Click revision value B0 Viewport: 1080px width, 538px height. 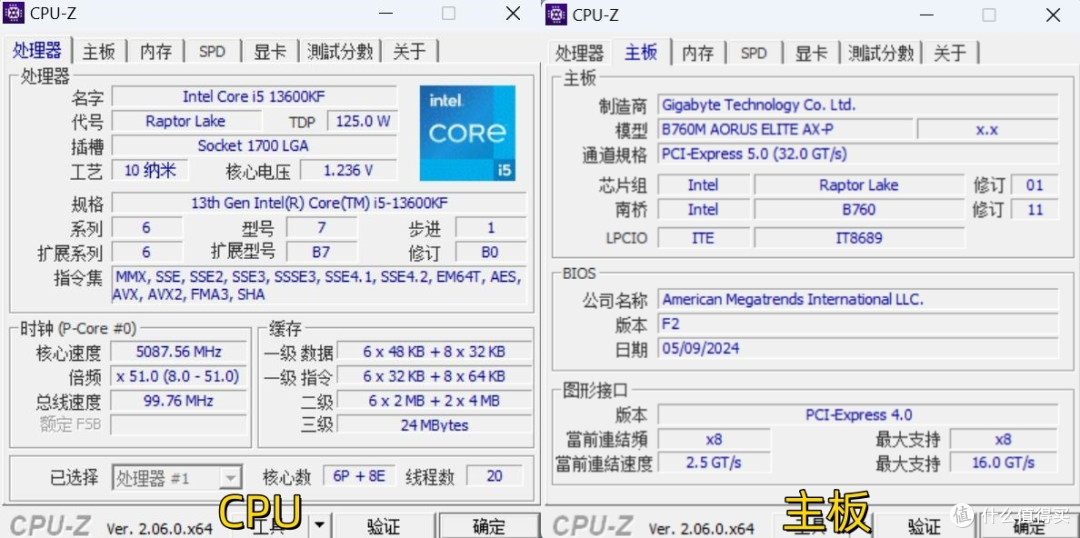(x=490, y=252)
